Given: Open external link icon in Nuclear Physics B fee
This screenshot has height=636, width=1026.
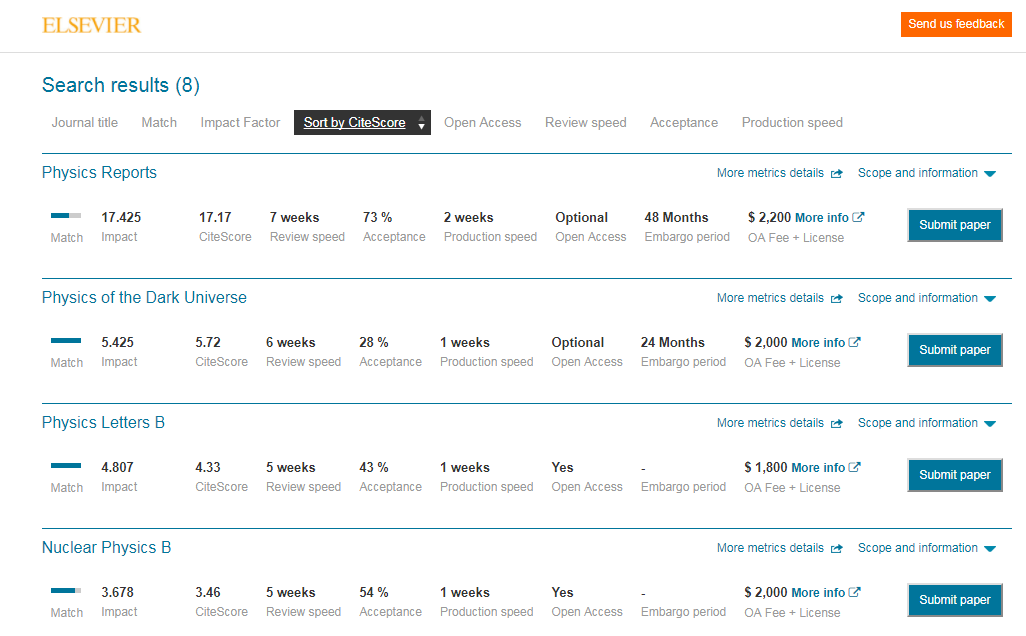Looking at the screenshot, I should (855, 592).
